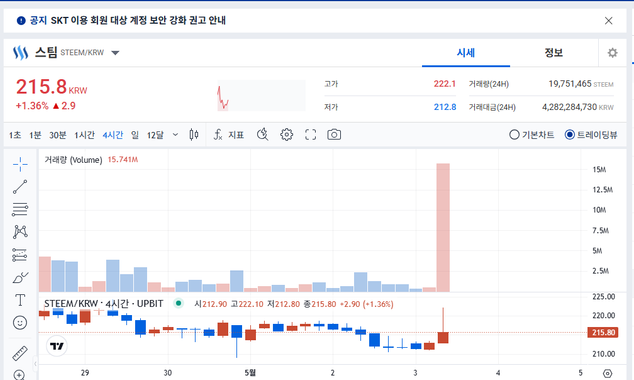Select the ruler measure tool
Viewport: 634px width, 380px height.
pyautogui.click(x=20, y=353)
